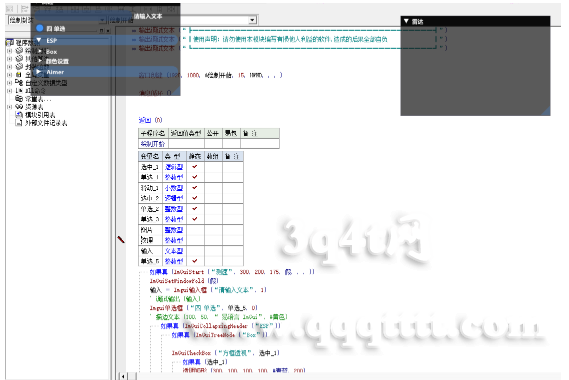Expand the 自定义数据类型 tree node
The width and height of the screenshot is (569, 380).
(x=9, y=83)
